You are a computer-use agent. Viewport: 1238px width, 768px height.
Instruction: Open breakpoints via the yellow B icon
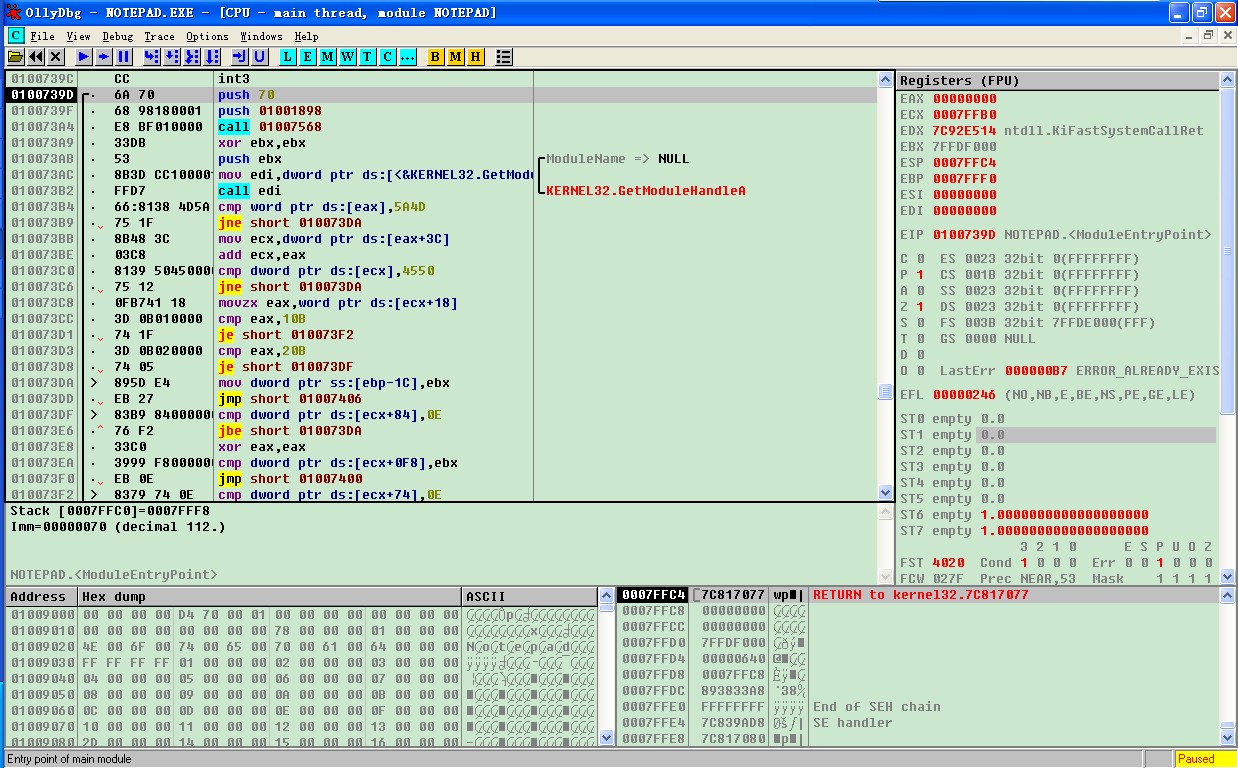pyautogui.click(x=436, y=57)
